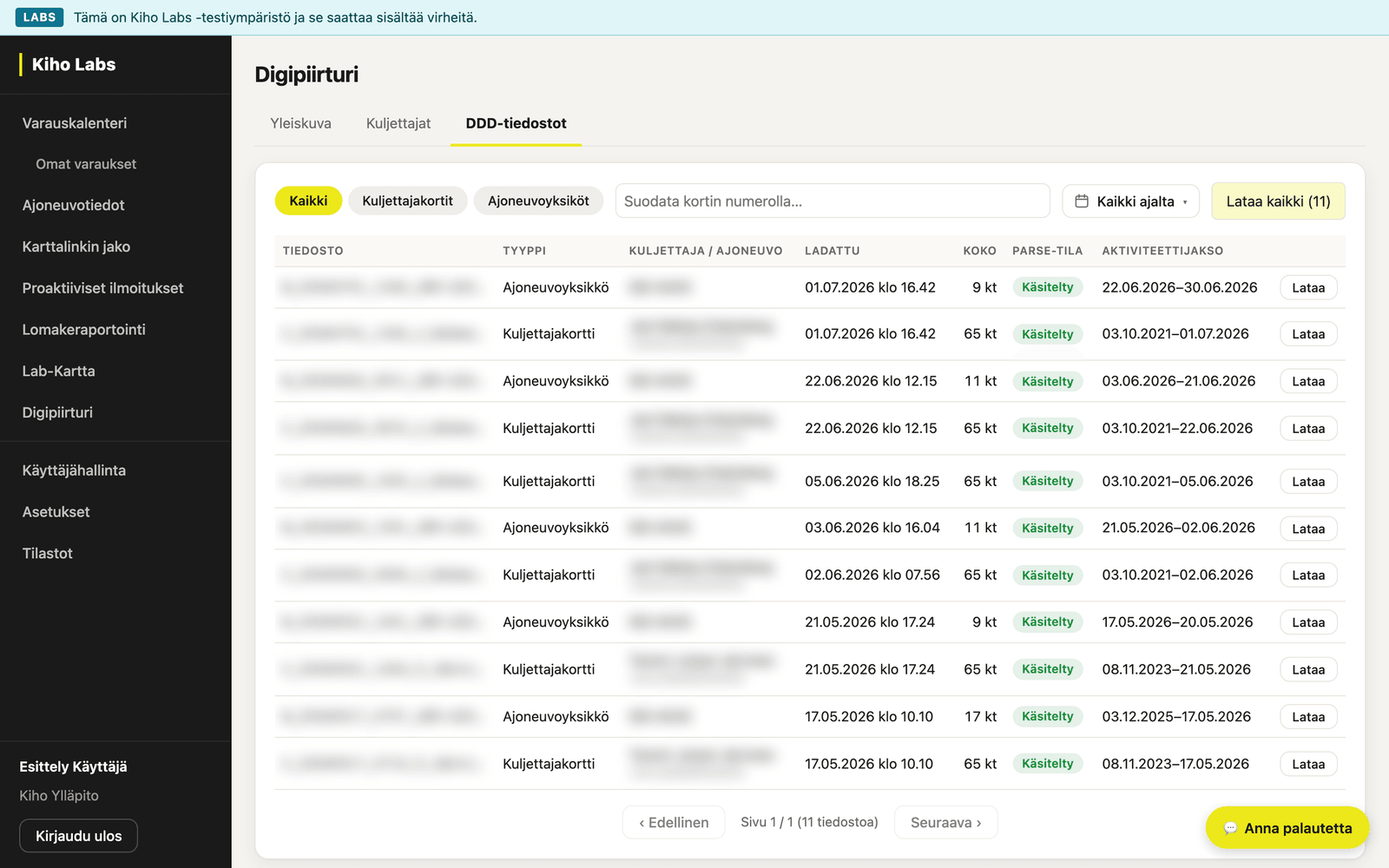Image resolution: width=1389 pixels, height=868 pixels.
Task: Click the LADATTU column header
Action: tap(832, 251)
